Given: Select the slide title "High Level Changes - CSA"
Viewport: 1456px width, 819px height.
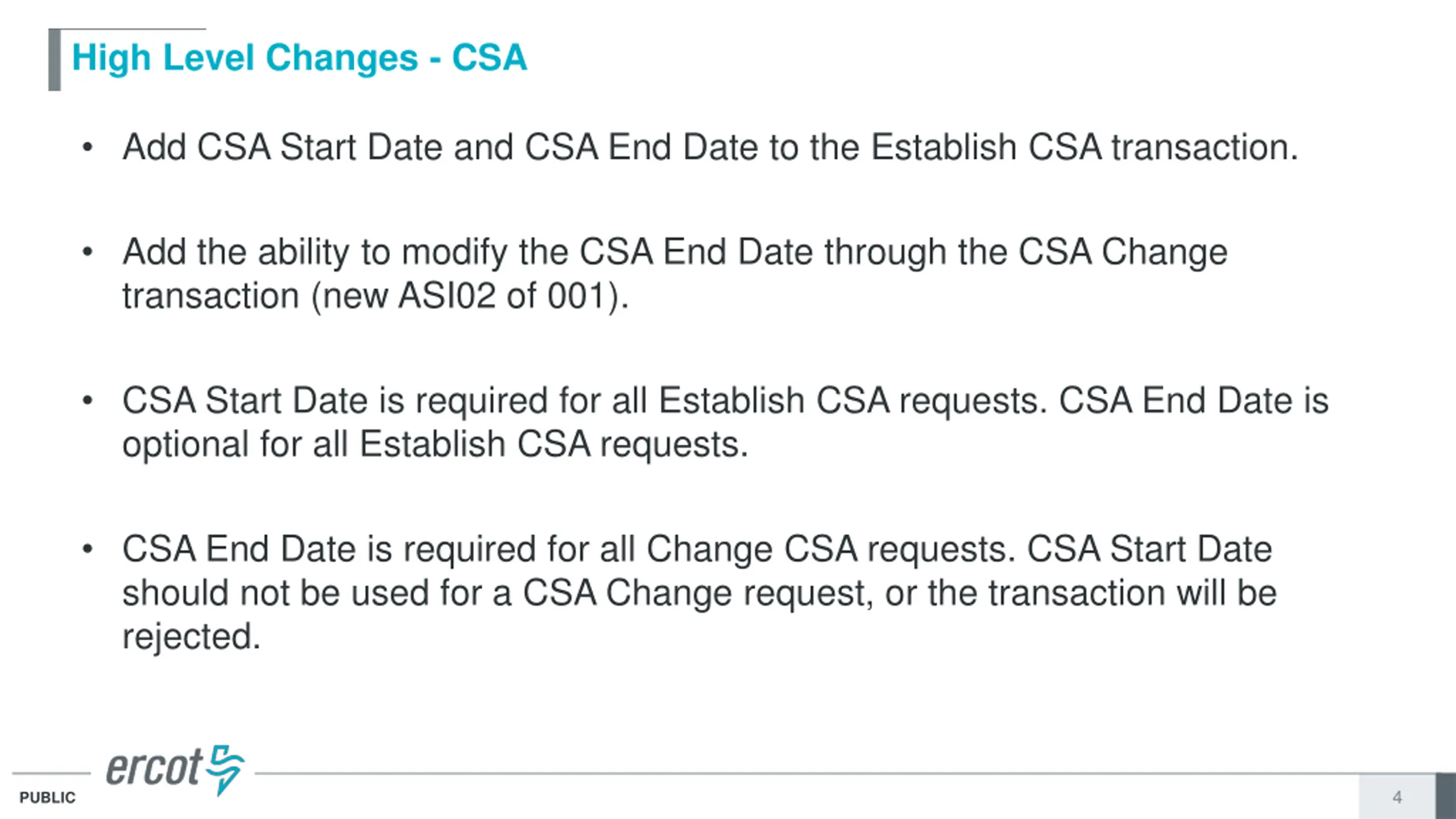Looking at the screenshot, I should 299,58.
